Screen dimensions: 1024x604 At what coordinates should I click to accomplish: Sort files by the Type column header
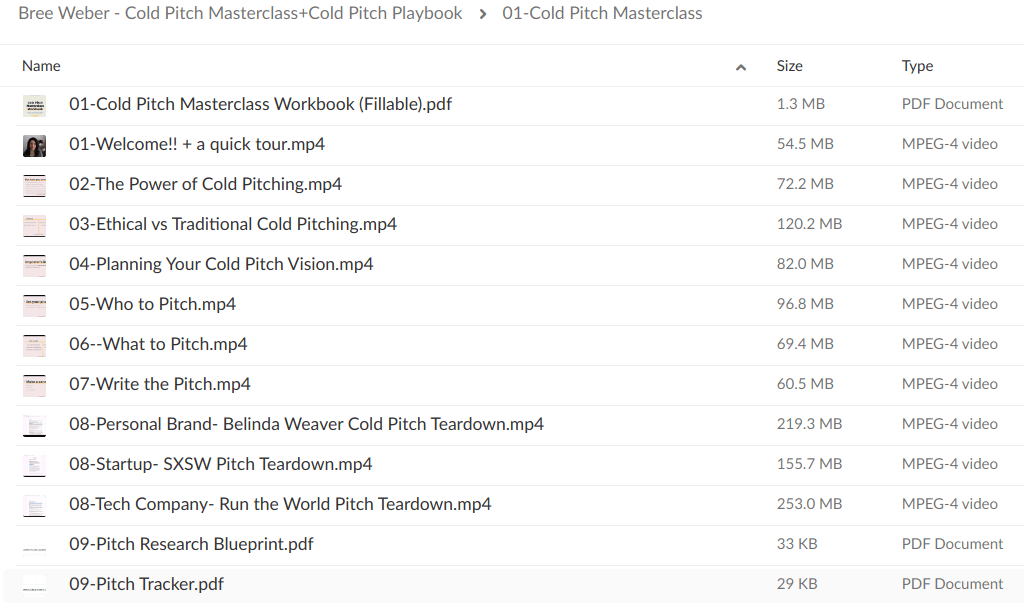(x=917, y=66)
